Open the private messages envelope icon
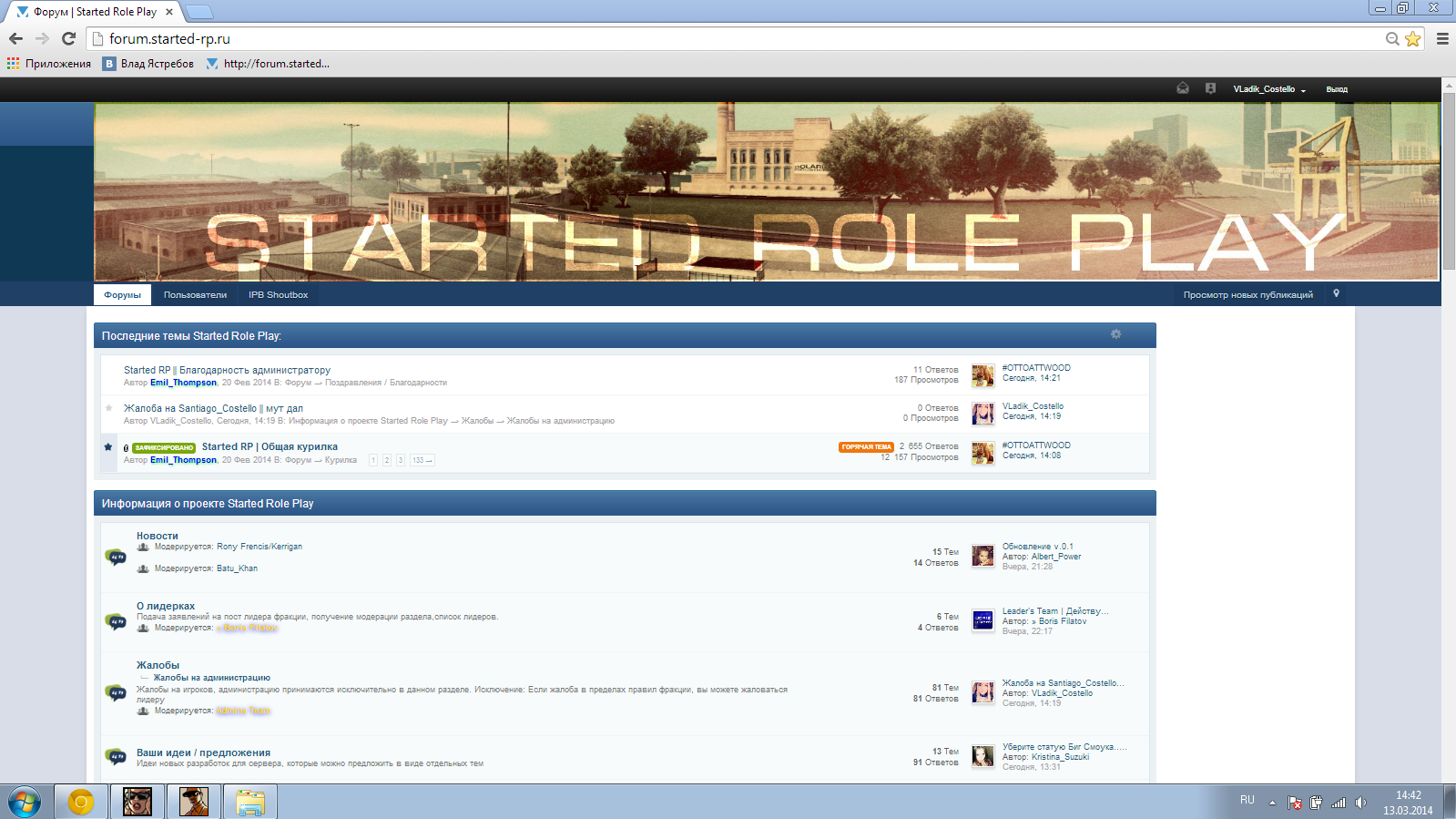Viewport: 1456px width, 819px height. pyautogui.click(x=1183, y=88)
